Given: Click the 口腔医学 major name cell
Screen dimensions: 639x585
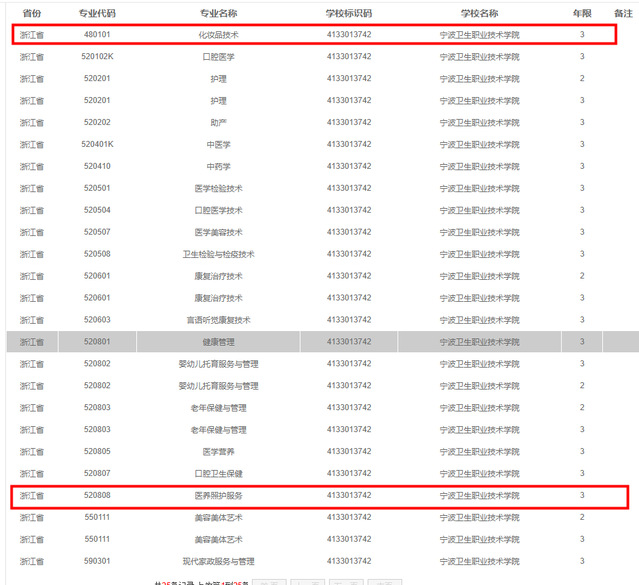Looking at the screenshot, I should (x=218, y=57).
